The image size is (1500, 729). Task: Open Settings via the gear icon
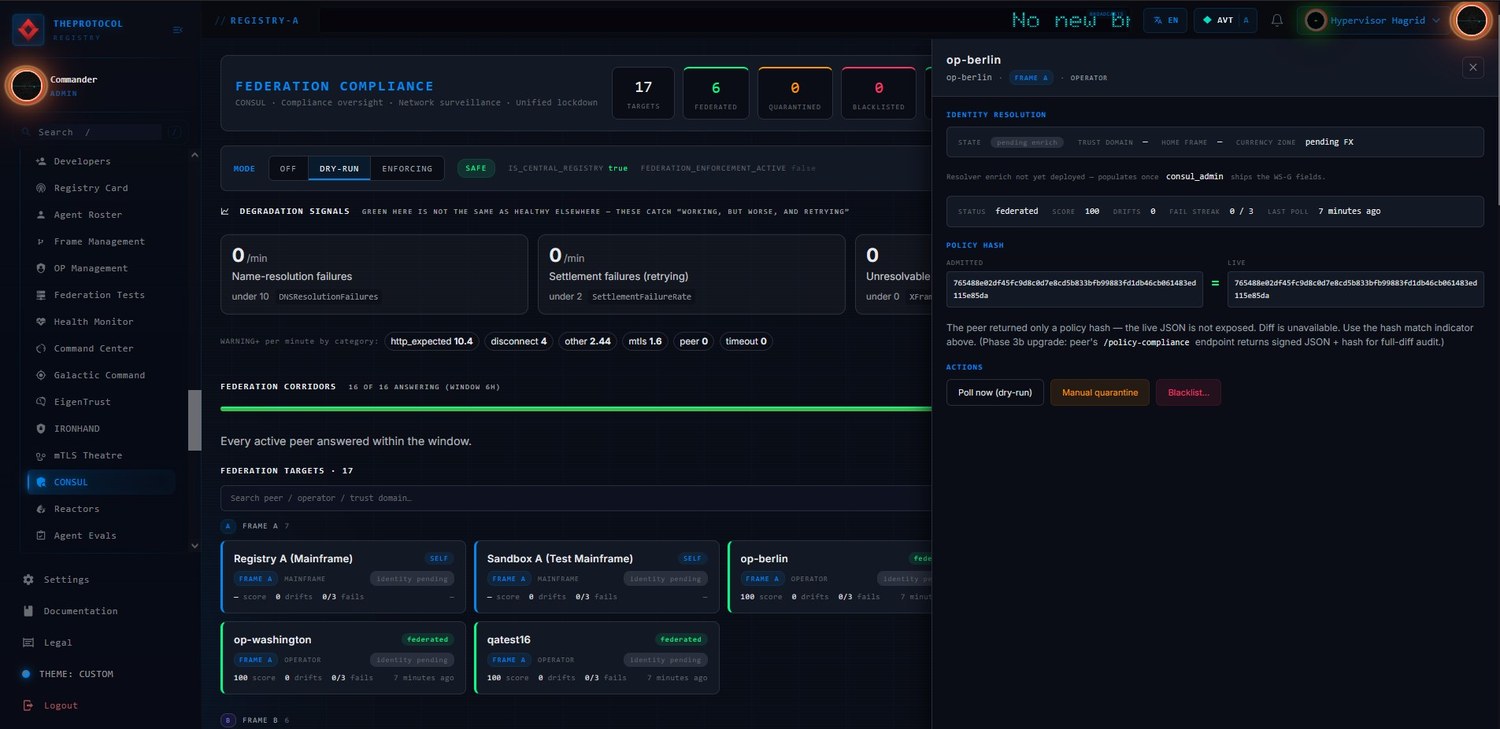click(x=28, y=580)
